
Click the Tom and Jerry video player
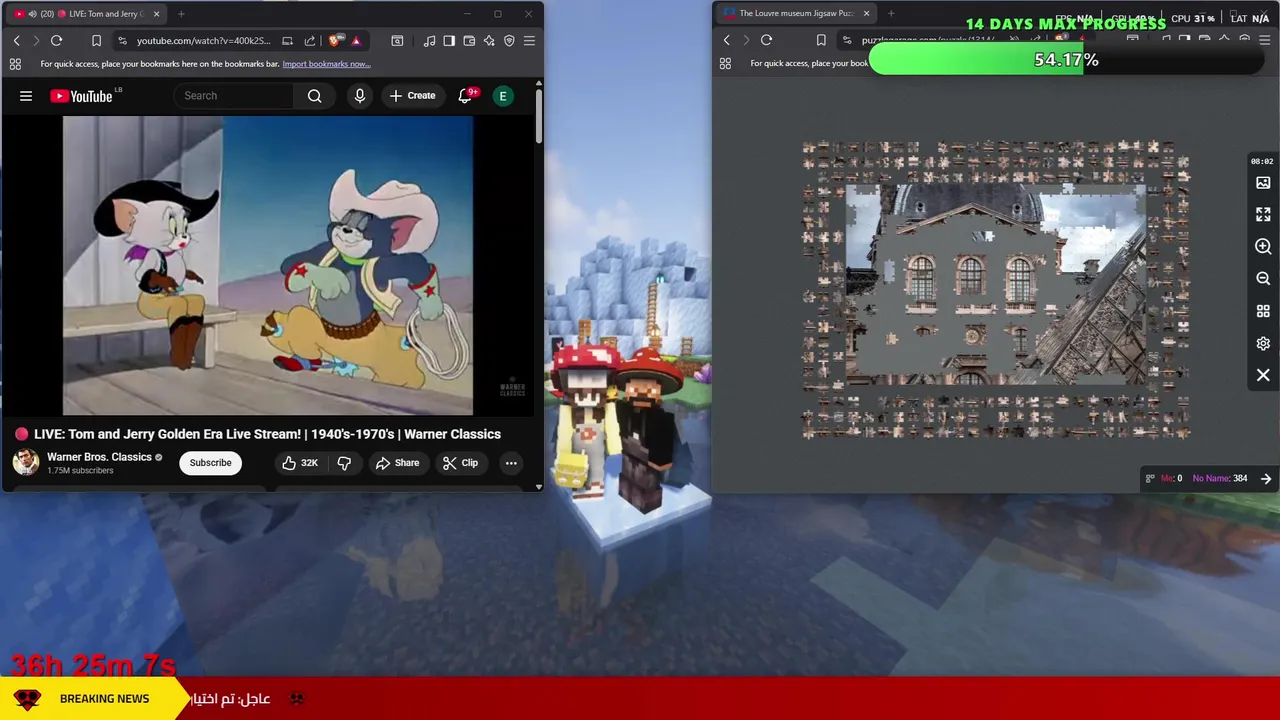tap(268, 265)
